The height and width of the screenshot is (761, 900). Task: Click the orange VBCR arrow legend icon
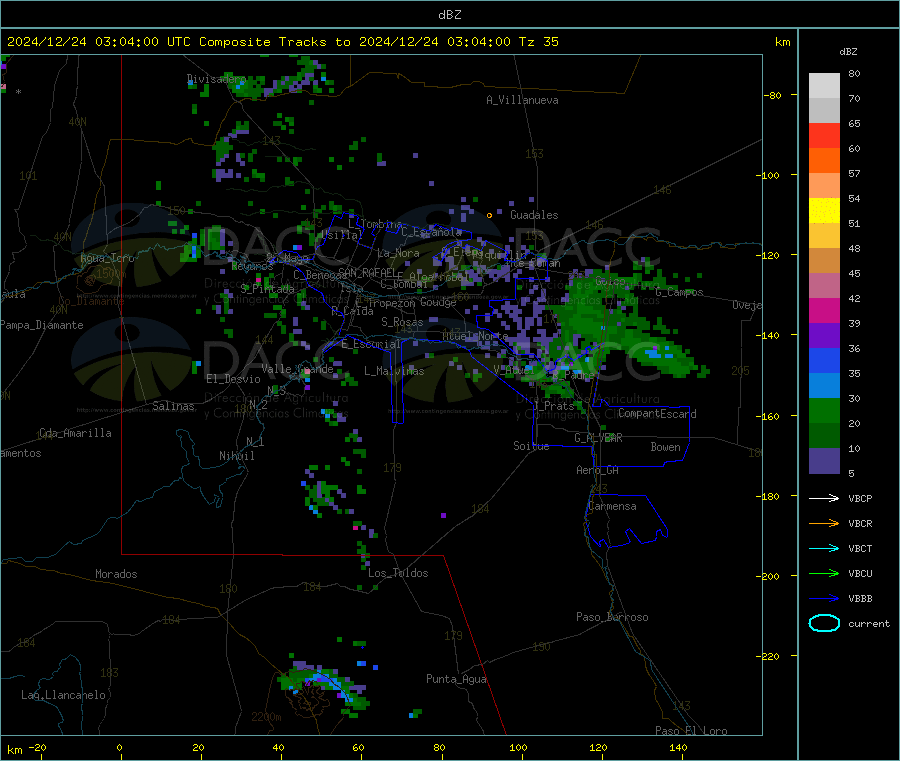(x=824, y=523)
